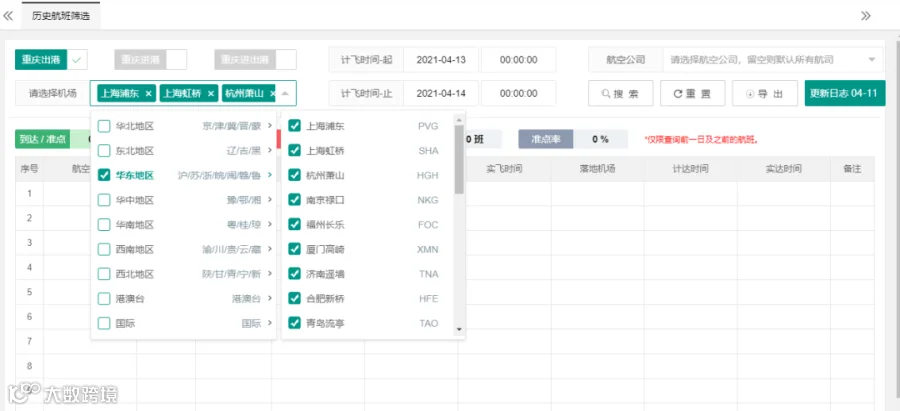Toggle the 重庆出港 switch
The width and height of the screenshot is (900, 411).
click(51, 59)
